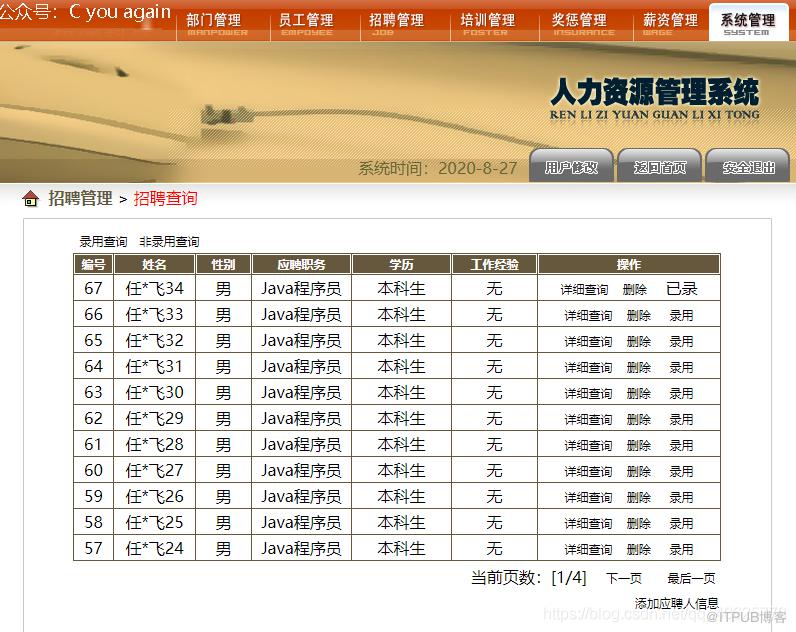Delete applicant 任*飞29

pyautogui.click(x=639, y=420)
